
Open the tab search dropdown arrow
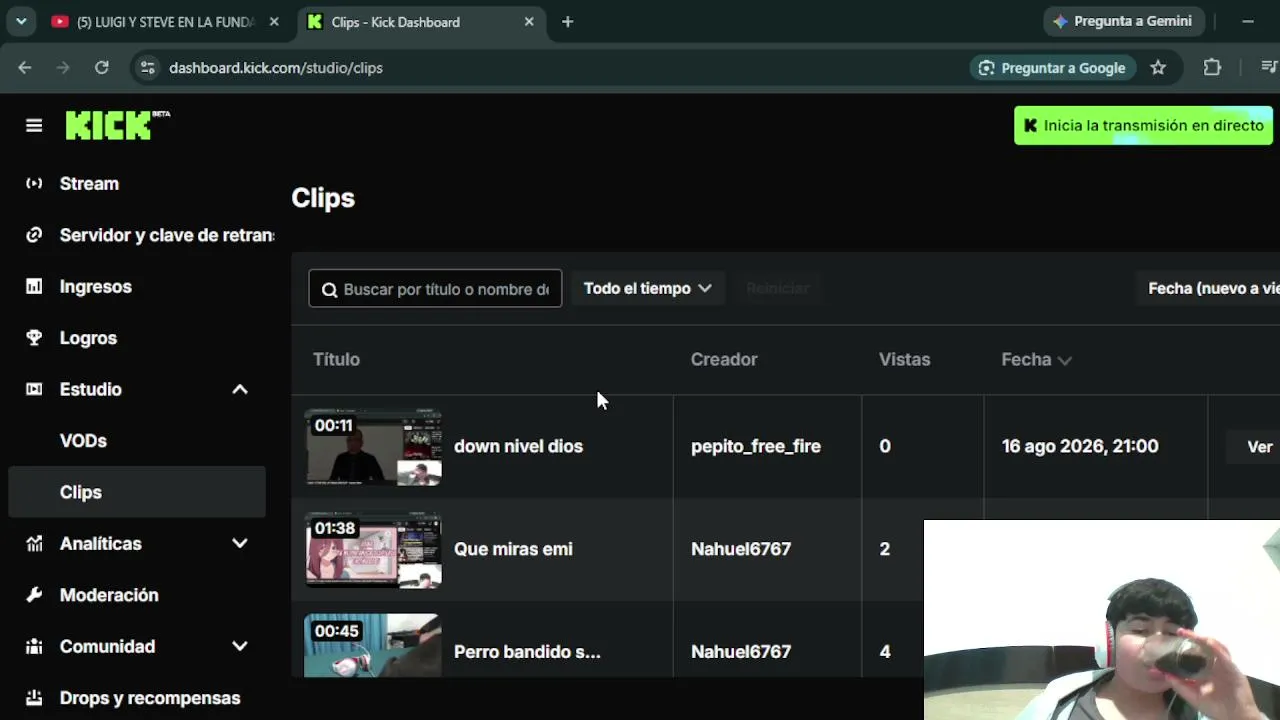pyautogui.click(x=20, y=21)
